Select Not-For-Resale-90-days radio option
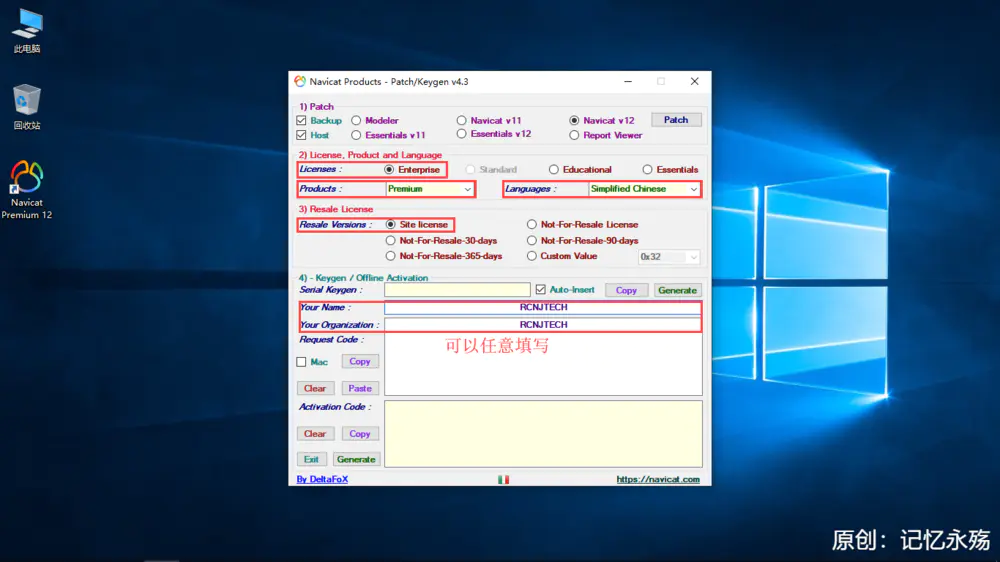 pos(531,240)
